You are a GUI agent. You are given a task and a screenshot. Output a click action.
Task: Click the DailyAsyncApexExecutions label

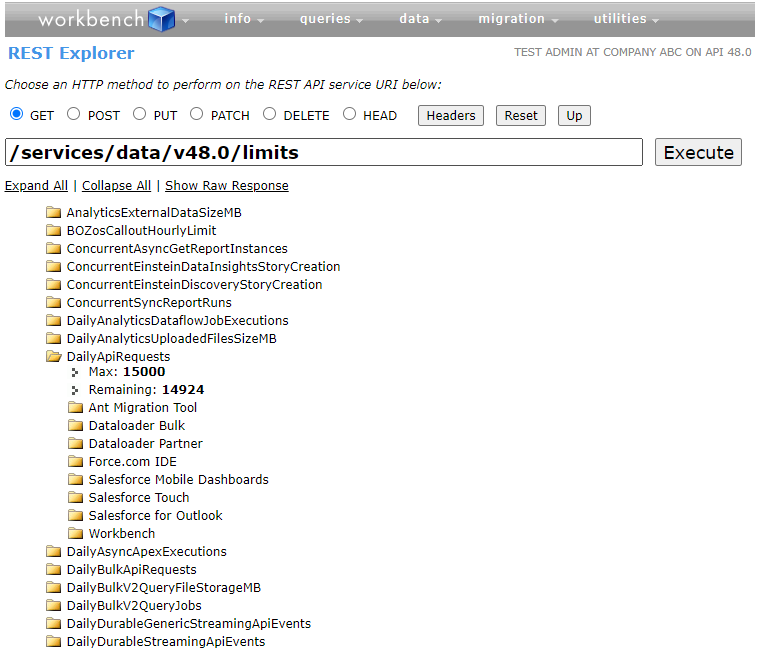click(146, 551)
